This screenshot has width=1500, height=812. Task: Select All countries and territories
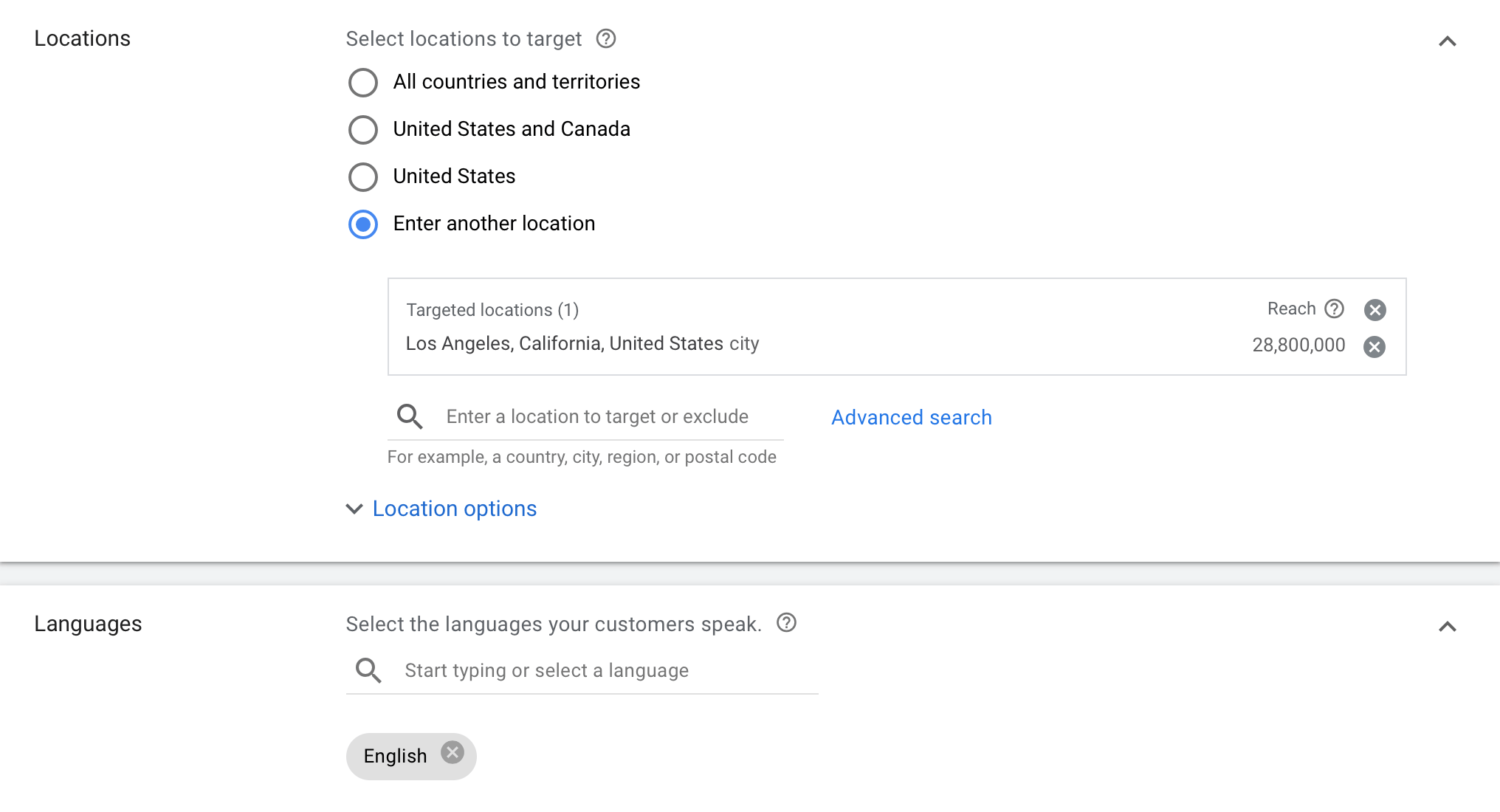(362, 83)
